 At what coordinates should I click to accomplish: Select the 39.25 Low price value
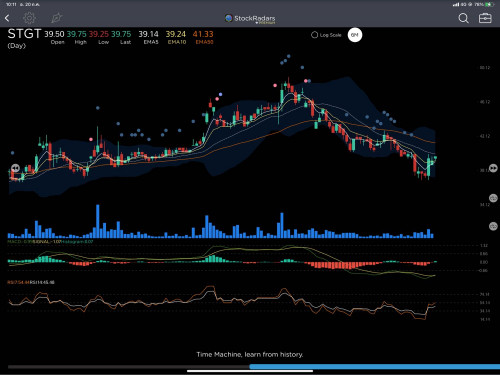[x=99, y=34]
